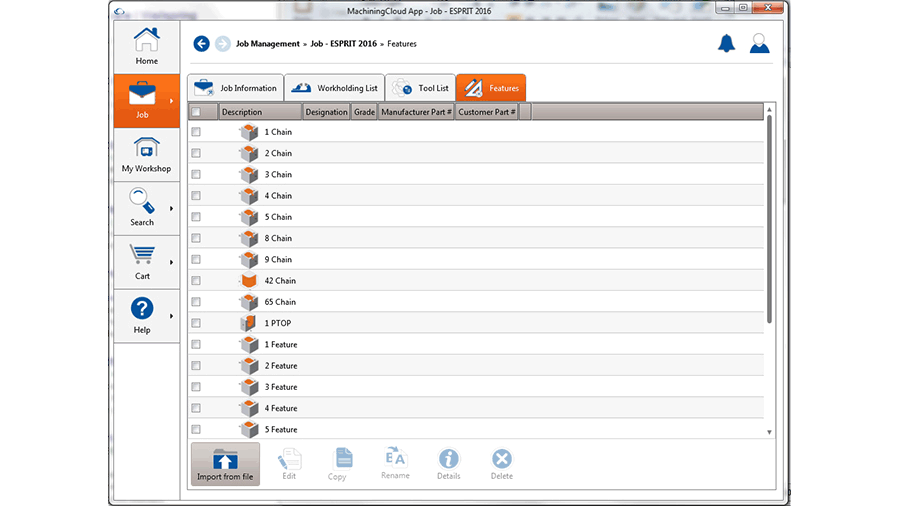Click the Copy feature button
The height and width of the screenshot is (506, 900).
pyautogui.click(x=338, y=464)
